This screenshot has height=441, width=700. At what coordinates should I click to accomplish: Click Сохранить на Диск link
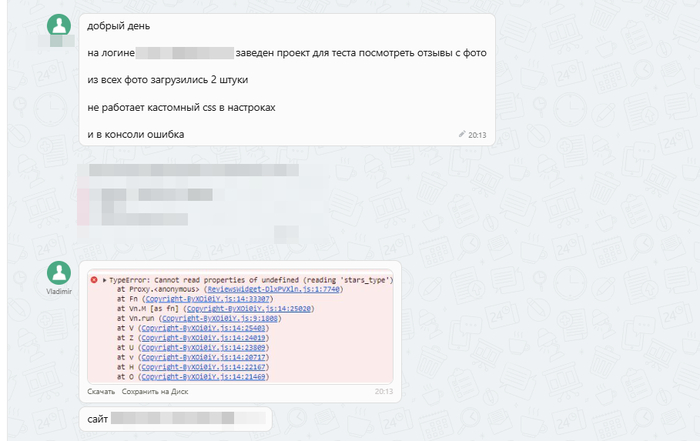153,391
